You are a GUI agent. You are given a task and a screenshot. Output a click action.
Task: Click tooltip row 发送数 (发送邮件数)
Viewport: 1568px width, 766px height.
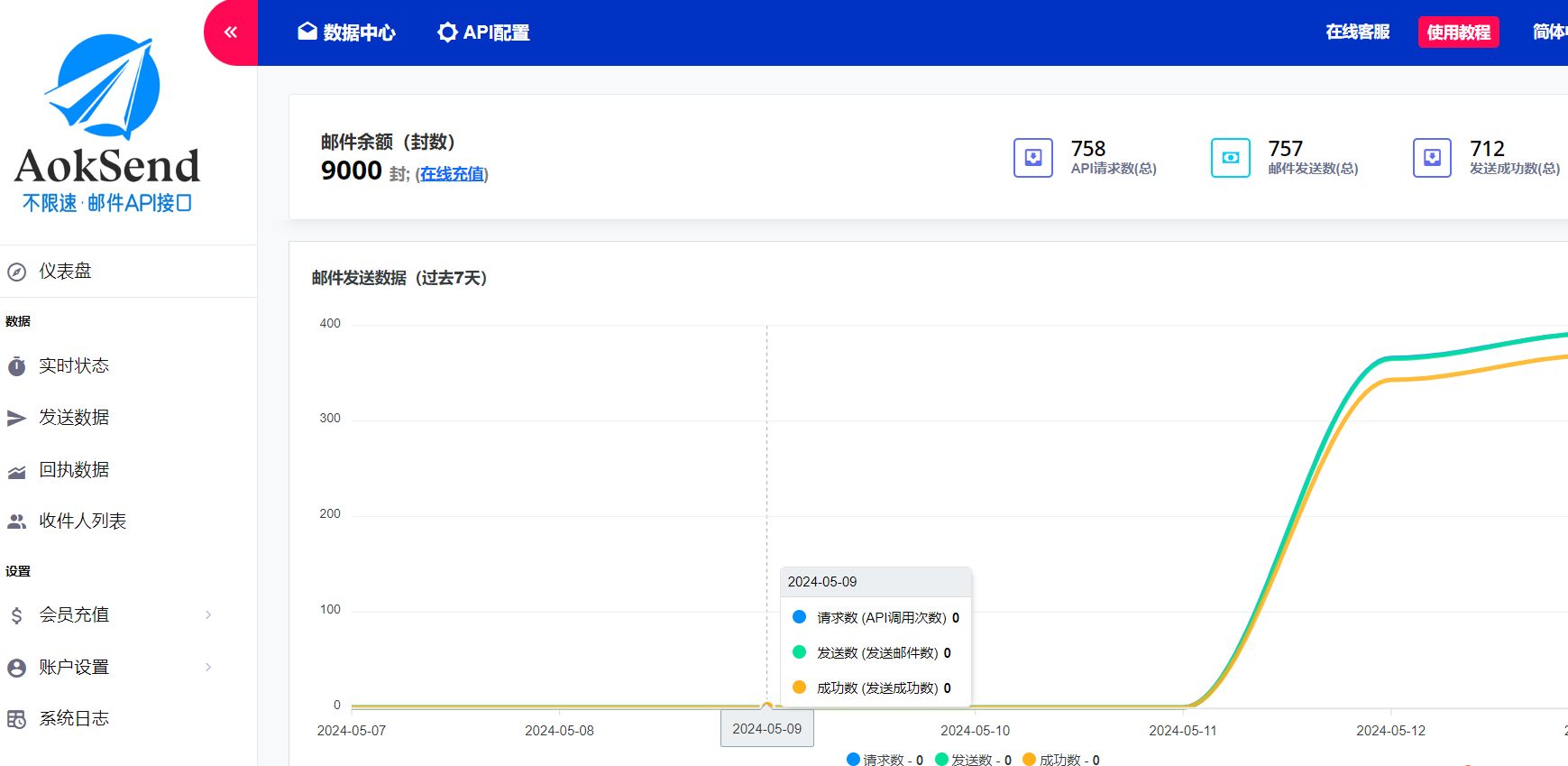(872, 653)
